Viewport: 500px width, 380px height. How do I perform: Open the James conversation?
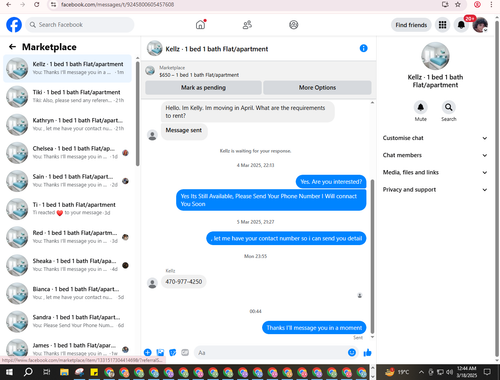pos(68,348)
